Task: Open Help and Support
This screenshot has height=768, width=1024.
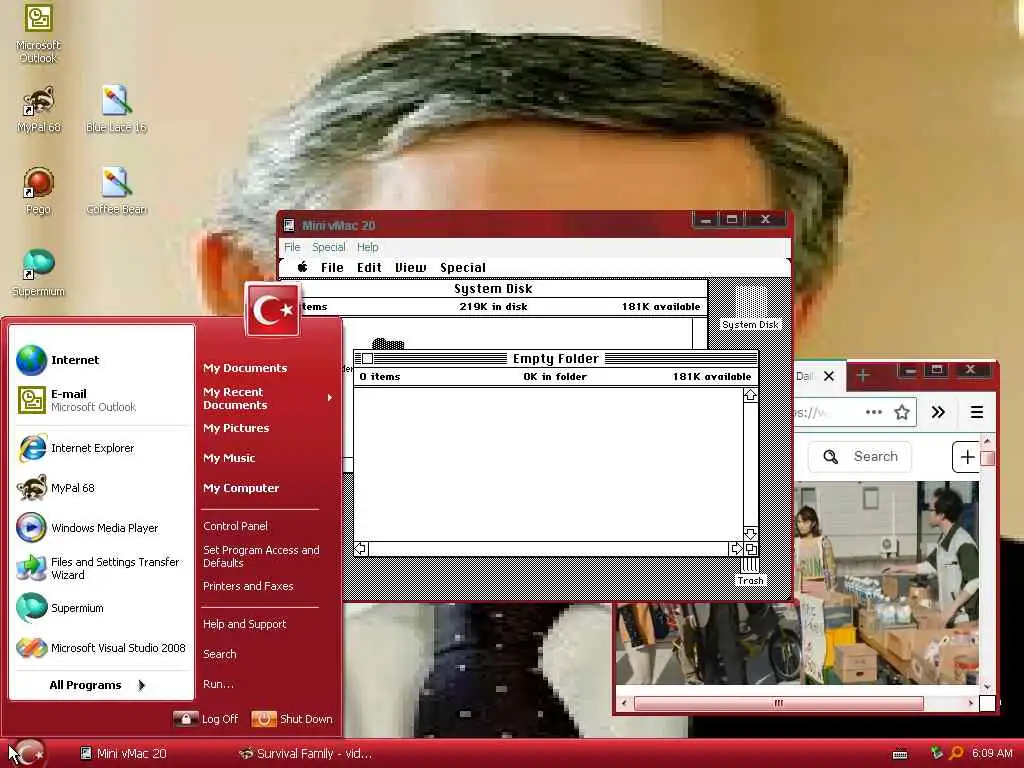Action: pos(245,624)
